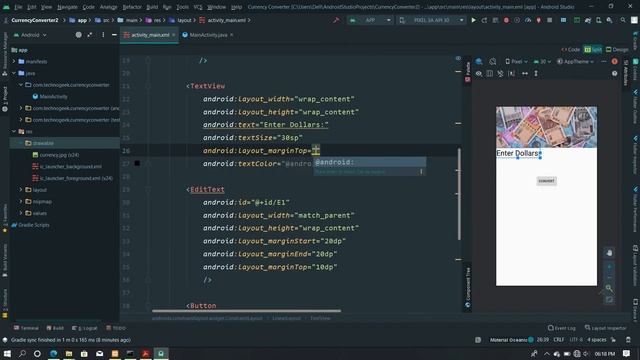Open the Android project view dropdown
The height and width of the screenshot is (360, 640).
(x=31, y=35)
